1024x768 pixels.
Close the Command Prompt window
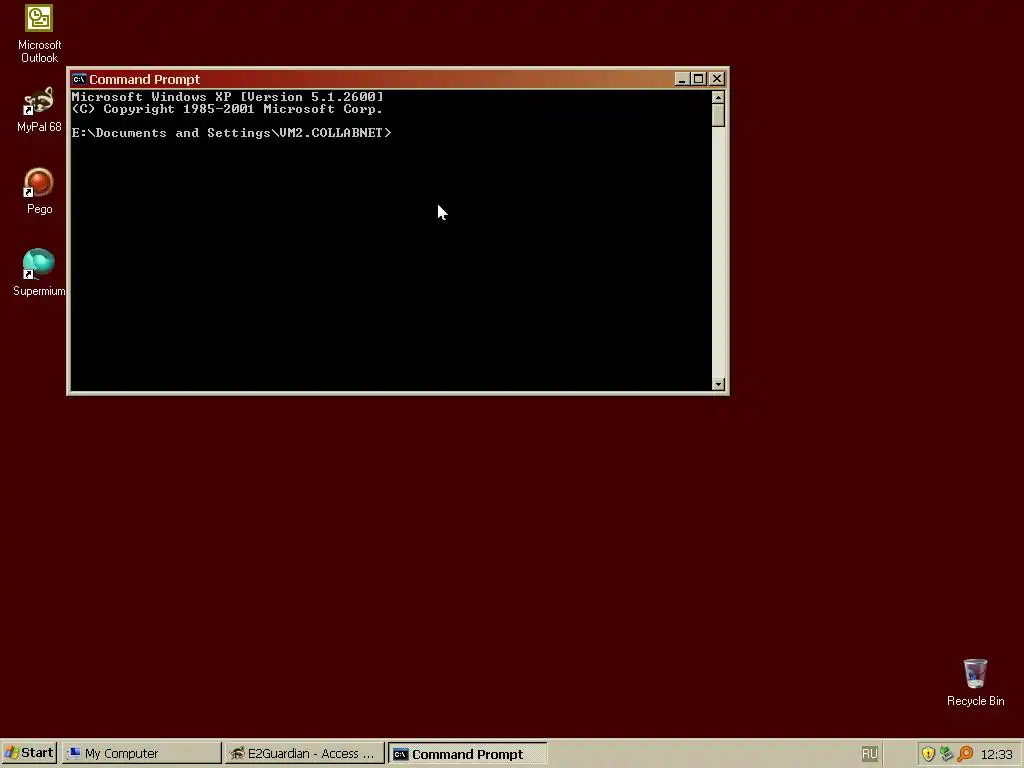click(716, 79)
